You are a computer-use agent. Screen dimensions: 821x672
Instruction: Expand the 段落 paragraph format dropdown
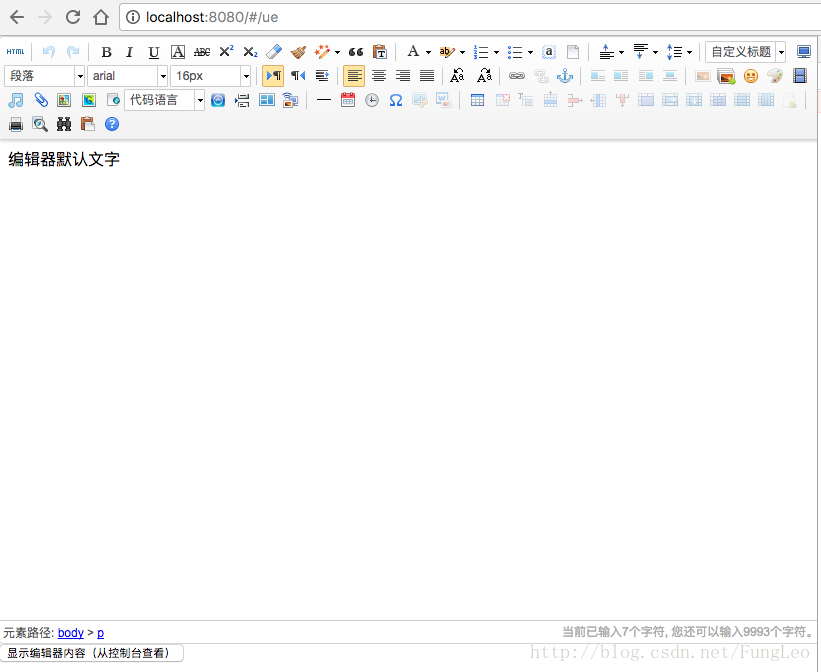45,76
